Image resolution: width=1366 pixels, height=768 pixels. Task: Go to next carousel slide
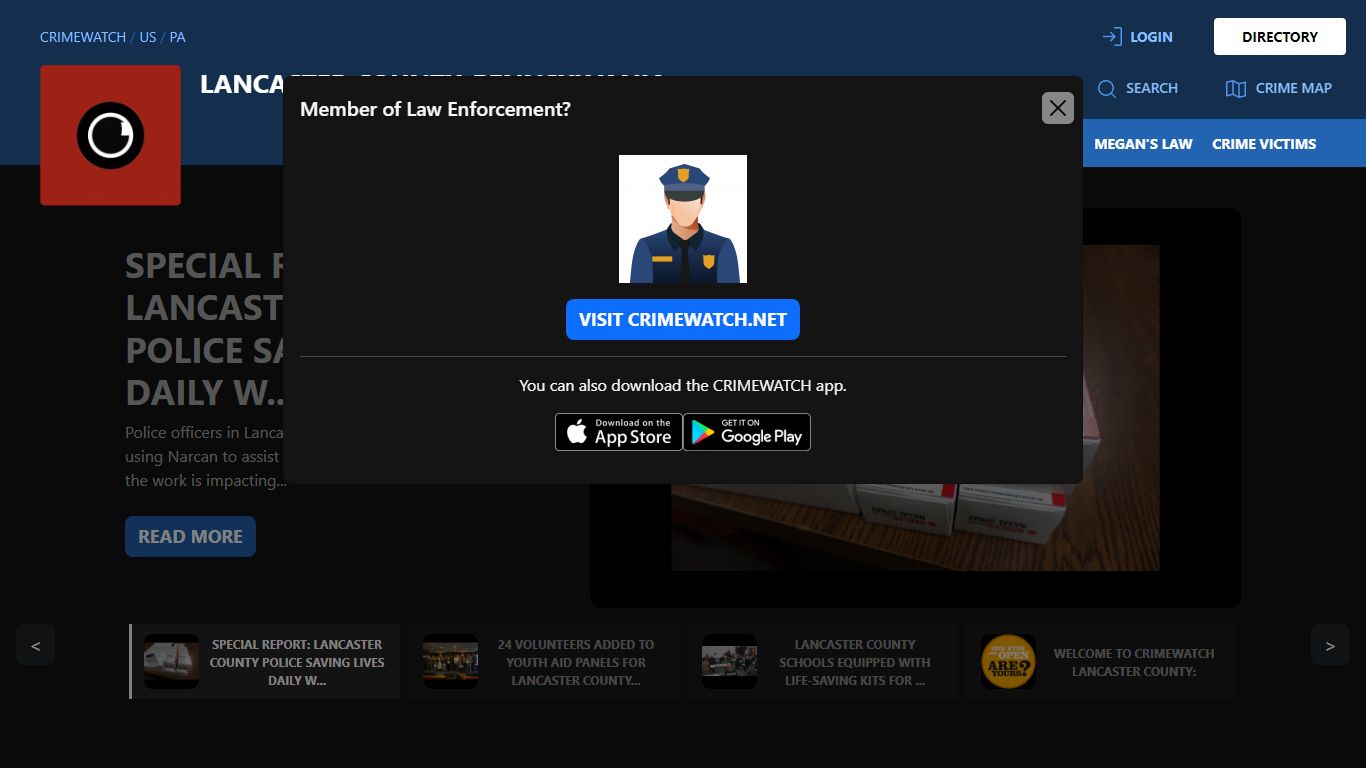coord(1330,645)
